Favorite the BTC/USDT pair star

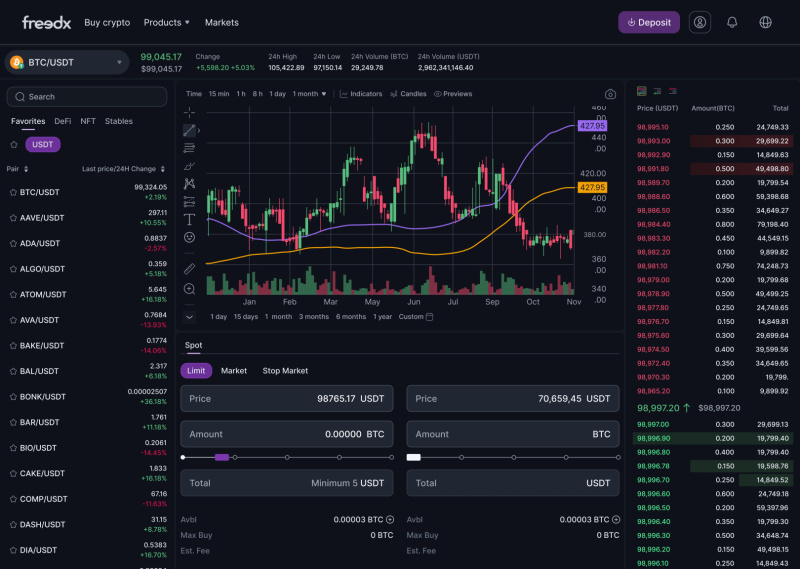point(13,192)
